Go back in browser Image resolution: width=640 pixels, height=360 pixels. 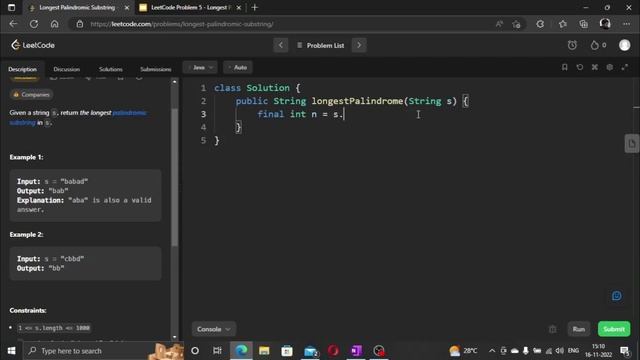click(x=13, y=24)
